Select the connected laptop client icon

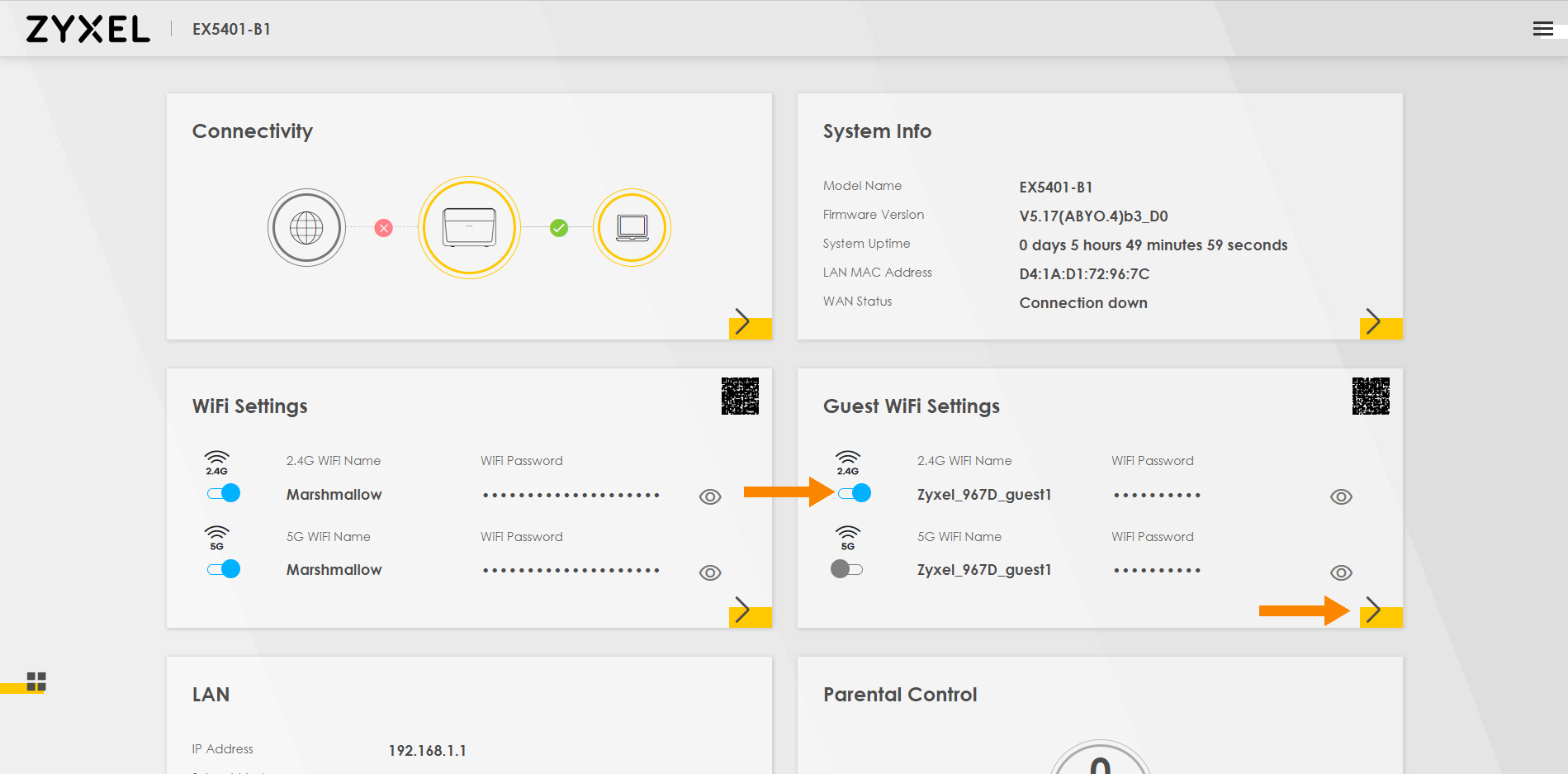click(632, 227)
